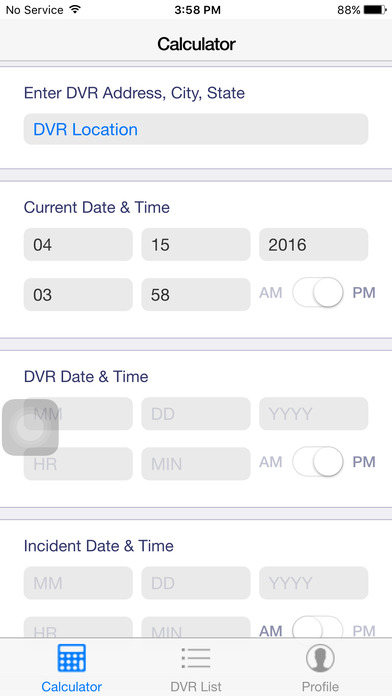The width and height of the screenshot is (392, 696).
Task: Toggle Current Date & Time AM/PM switch
Action: 317,293
